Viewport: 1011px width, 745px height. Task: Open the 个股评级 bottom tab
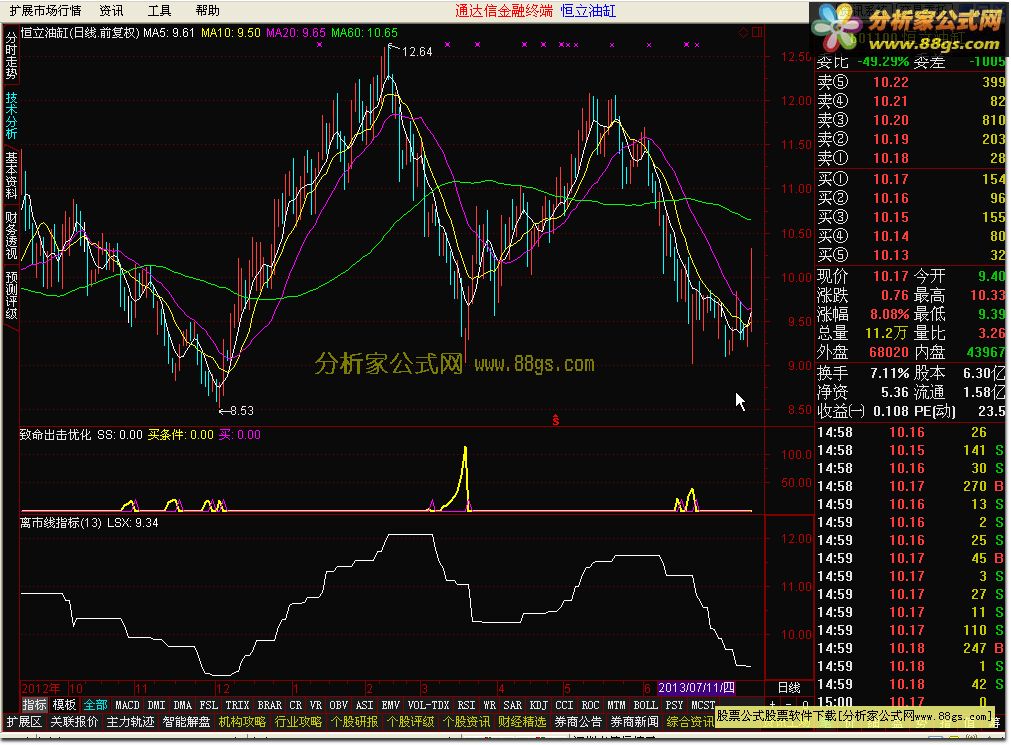coord(411,722)
